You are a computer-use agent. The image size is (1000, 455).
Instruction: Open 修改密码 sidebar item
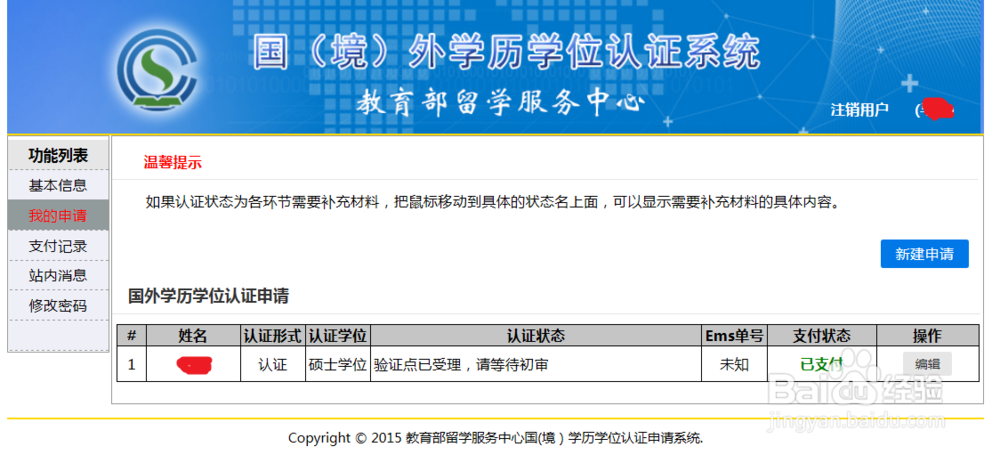coord(58,306)
